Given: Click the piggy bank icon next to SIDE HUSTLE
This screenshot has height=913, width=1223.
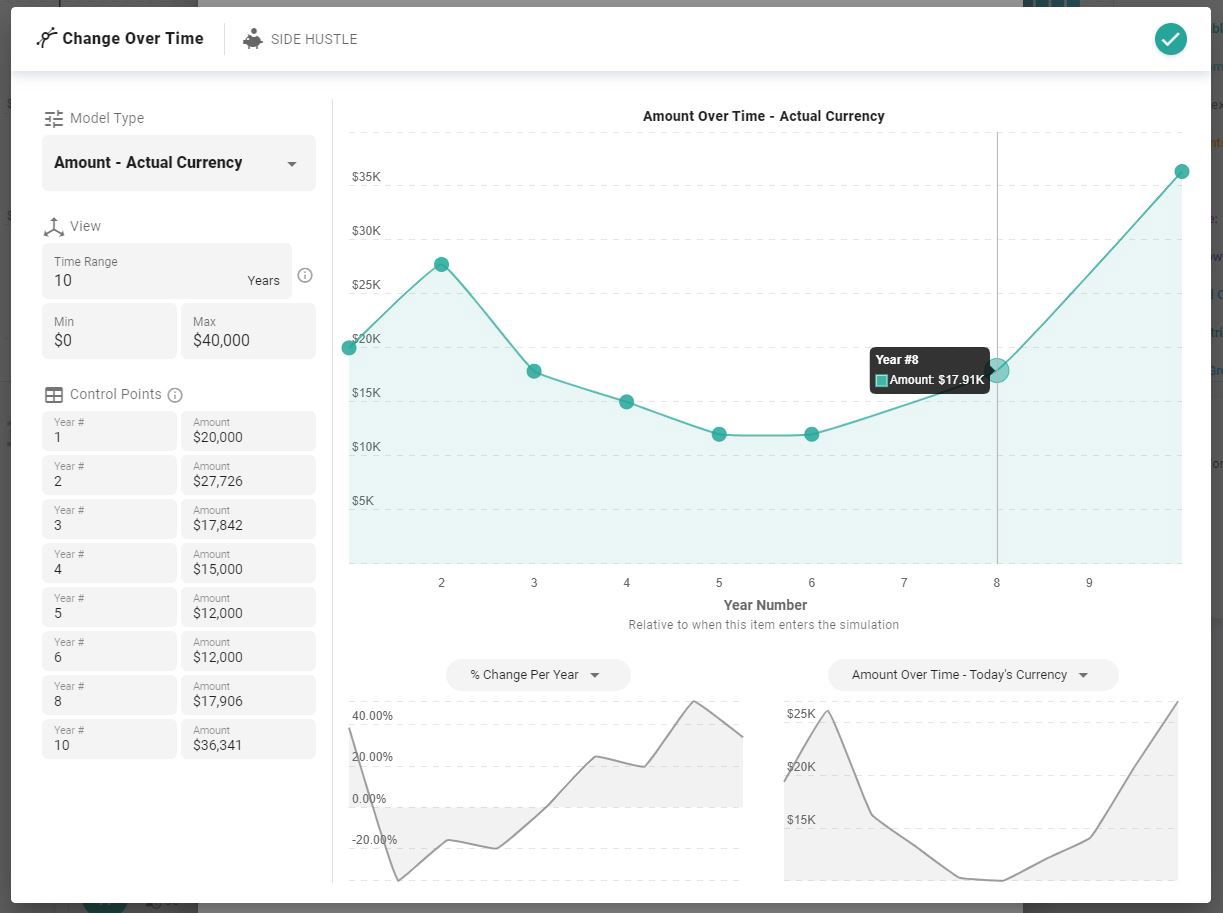Looking at the screenshot, I should [253, 39].
